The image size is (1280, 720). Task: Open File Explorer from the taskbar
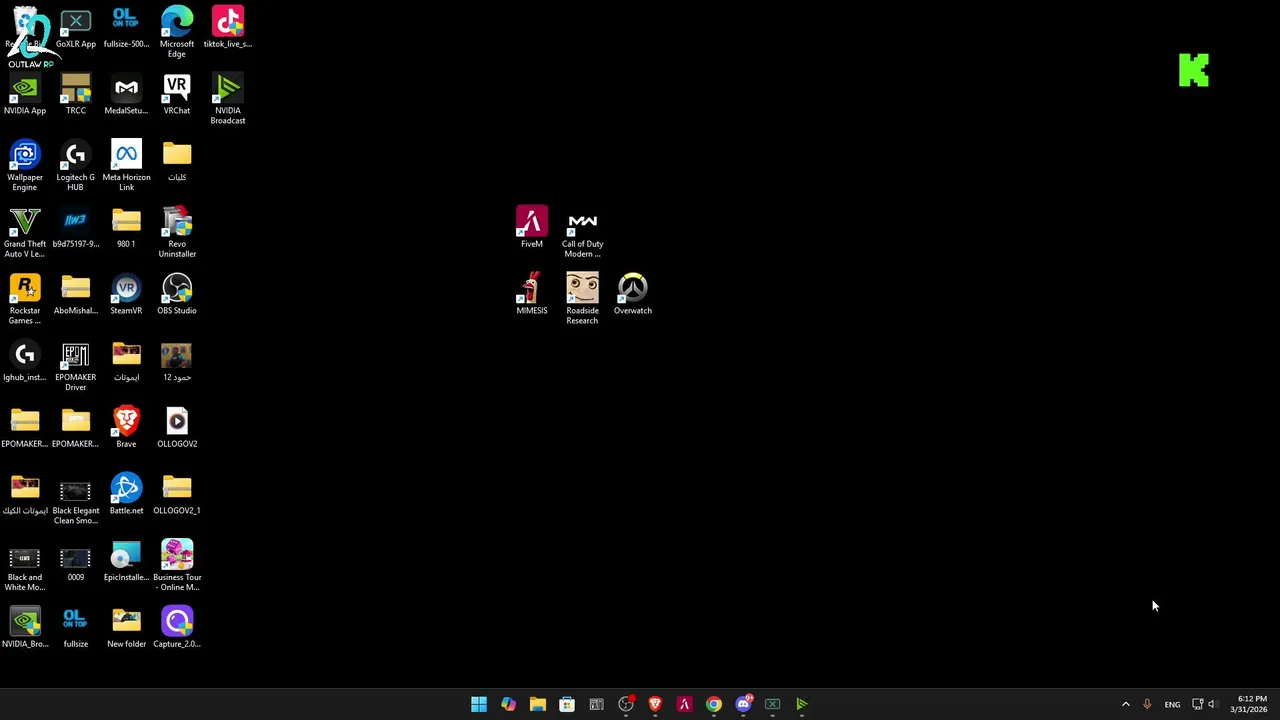(538, 704)
